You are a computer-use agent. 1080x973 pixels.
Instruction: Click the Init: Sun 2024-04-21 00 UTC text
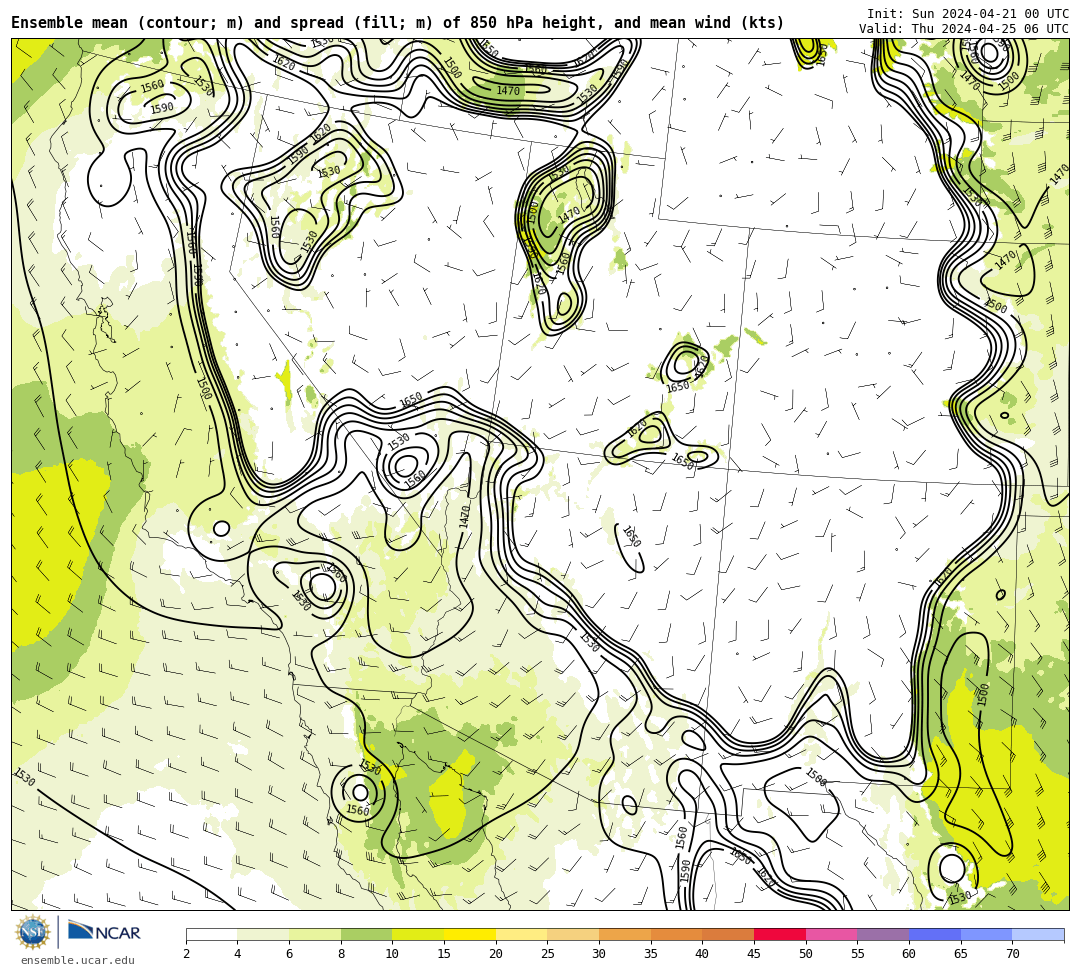point(968,14)
